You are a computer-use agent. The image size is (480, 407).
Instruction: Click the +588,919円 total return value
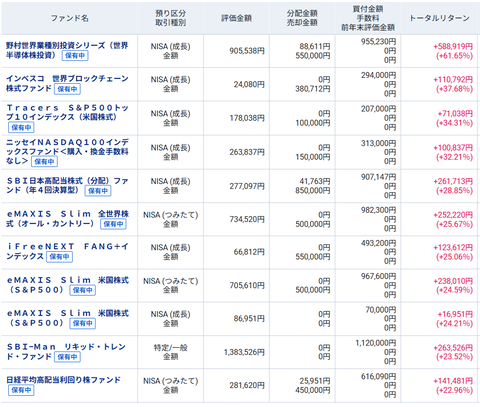click(x=453, y=46)
